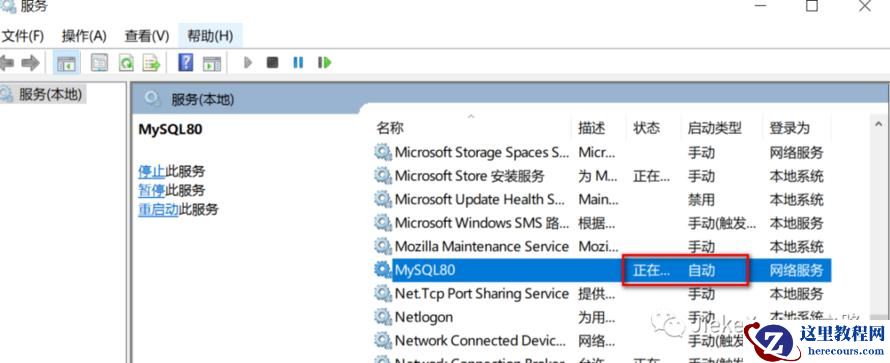Select the Microsoft Store 安装服务 name
Image resolution: width=890 pixels, height=363 pixels.
pyautogui.click(x=469, y=176)
